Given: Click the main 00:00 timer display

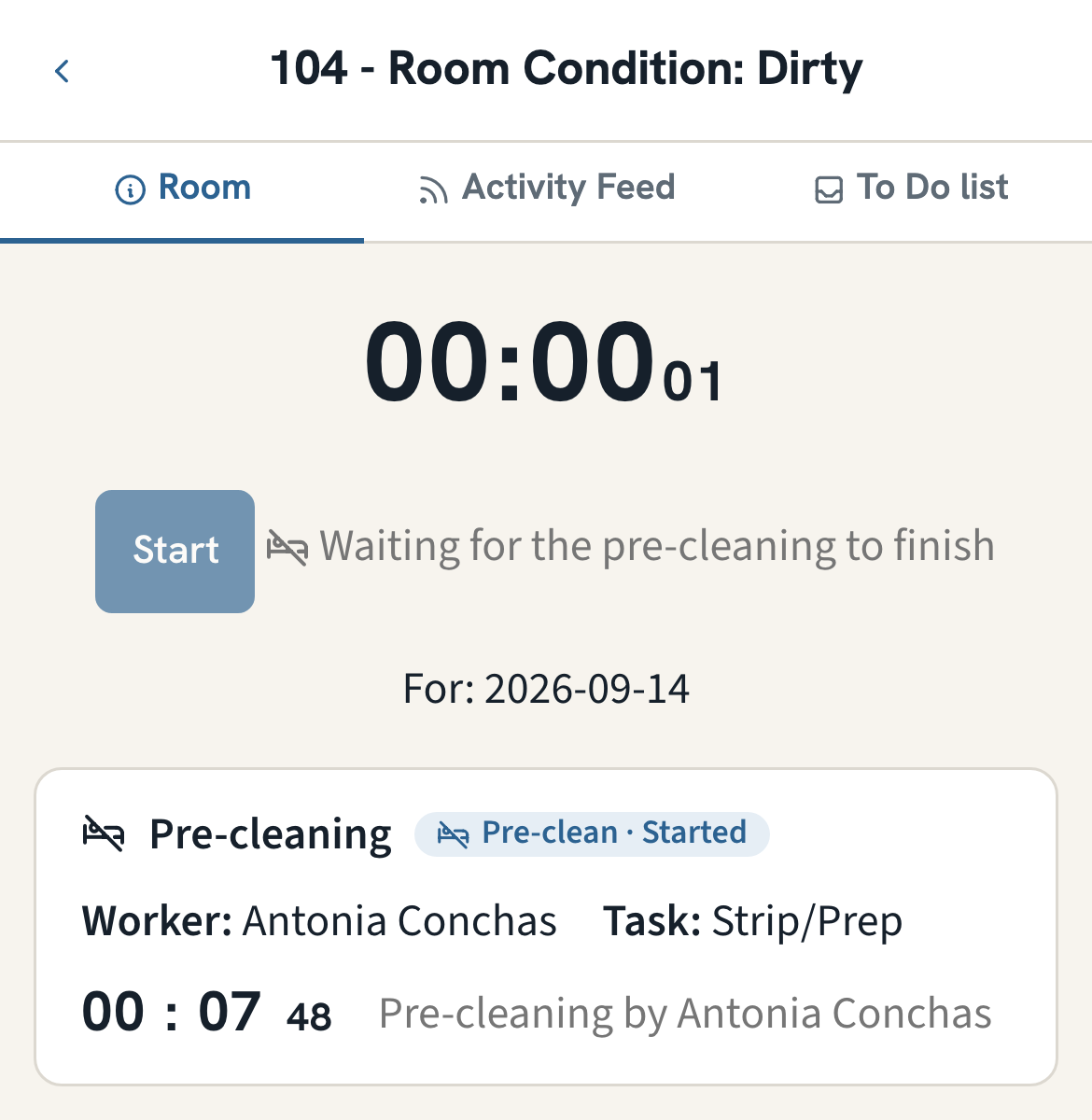Looking at the screenshot, I should (544, 363).
